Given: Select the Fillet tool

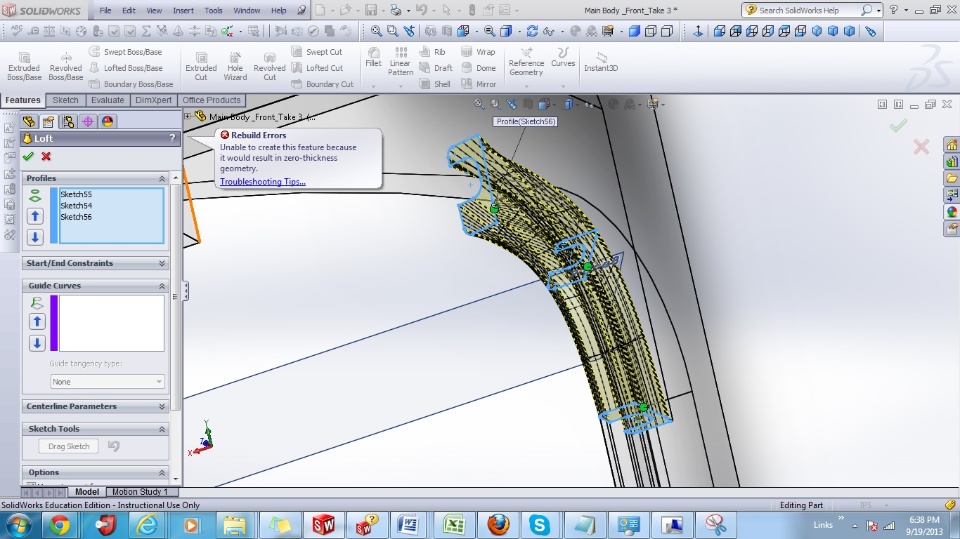Looking at the screenshot, I should pos(373,57).
